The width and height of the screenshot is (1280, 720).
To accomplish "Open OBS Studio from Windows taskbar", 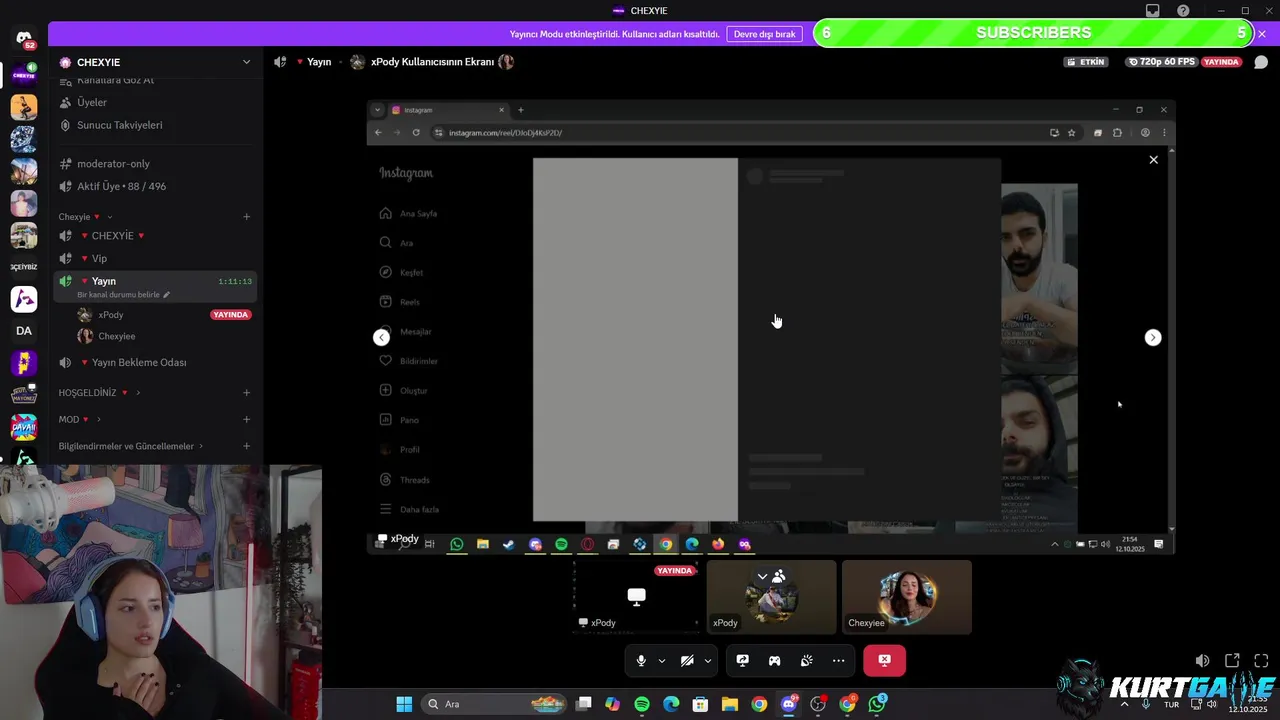I will point(818,704).
